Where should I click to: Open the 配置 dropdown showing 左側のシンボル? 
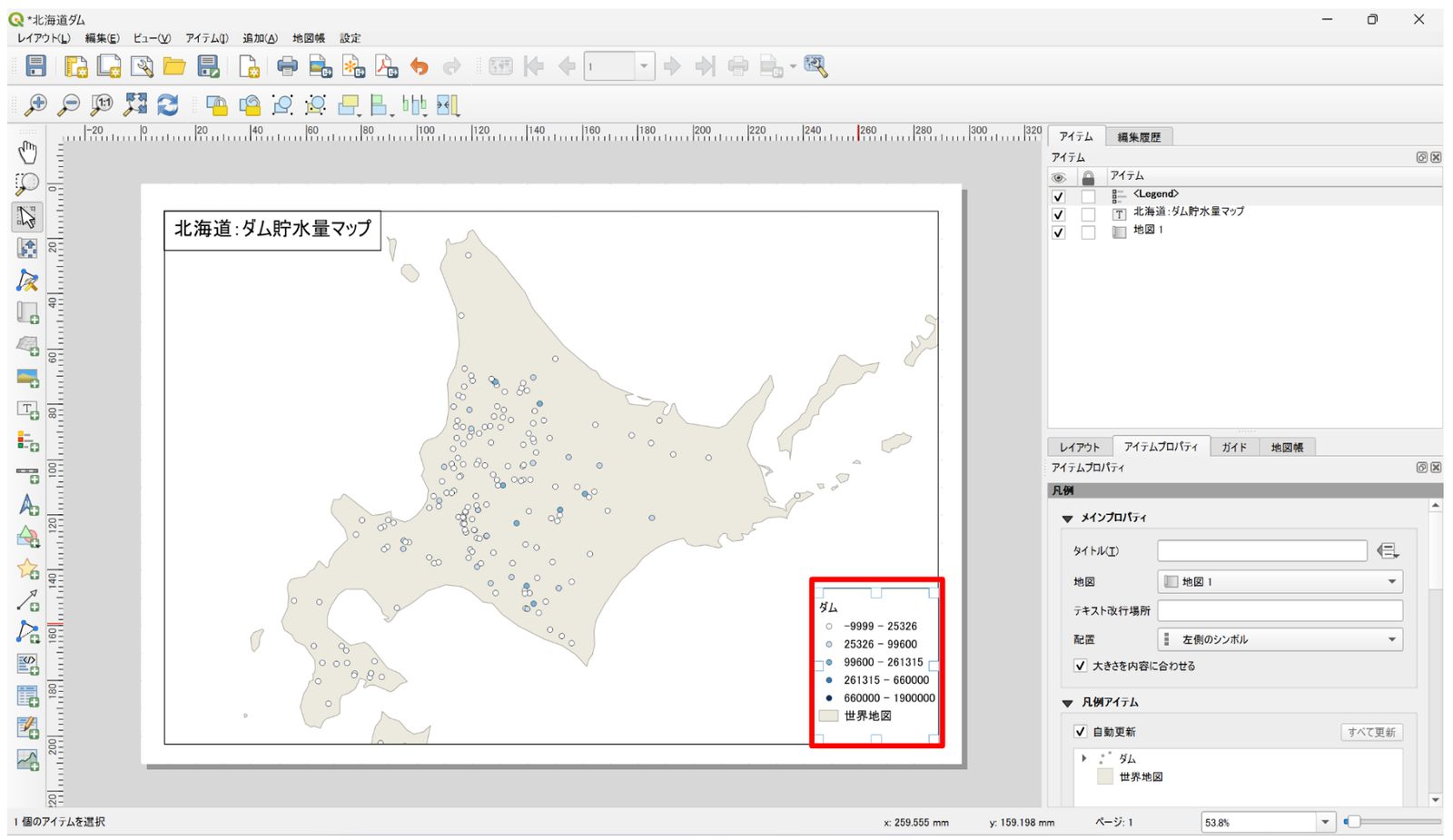coord(1280,639)
